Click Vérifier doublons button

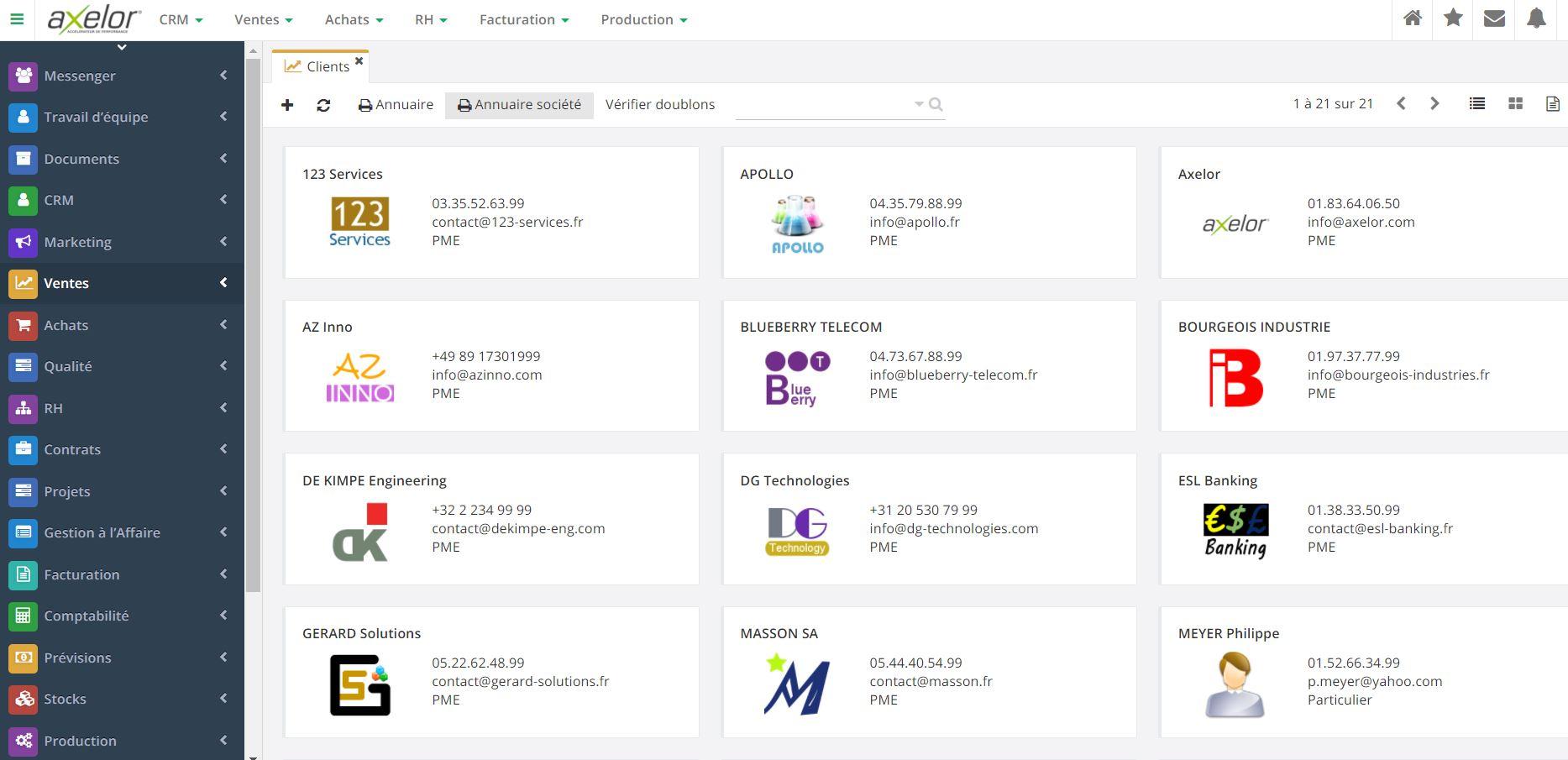tap(660, 105)
